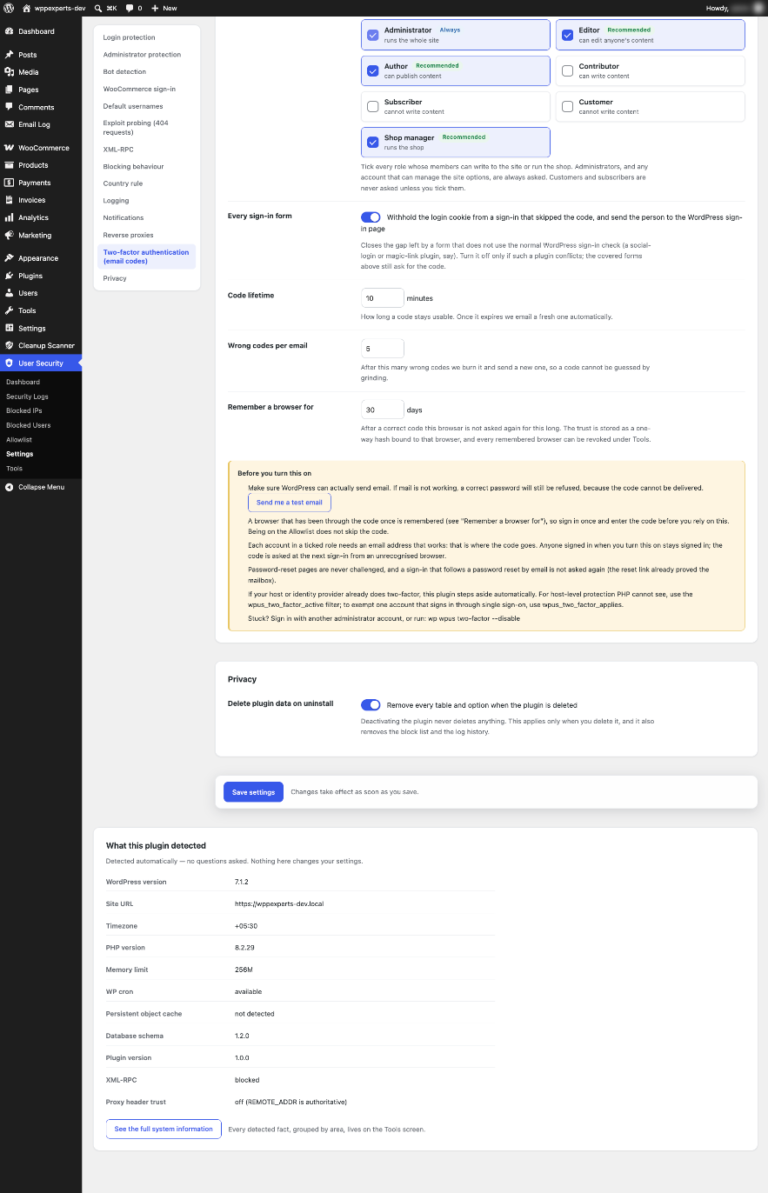The image size is (768, 1193).
Task: Open the Howdy user account menu
Action: (x=735, y=8)
